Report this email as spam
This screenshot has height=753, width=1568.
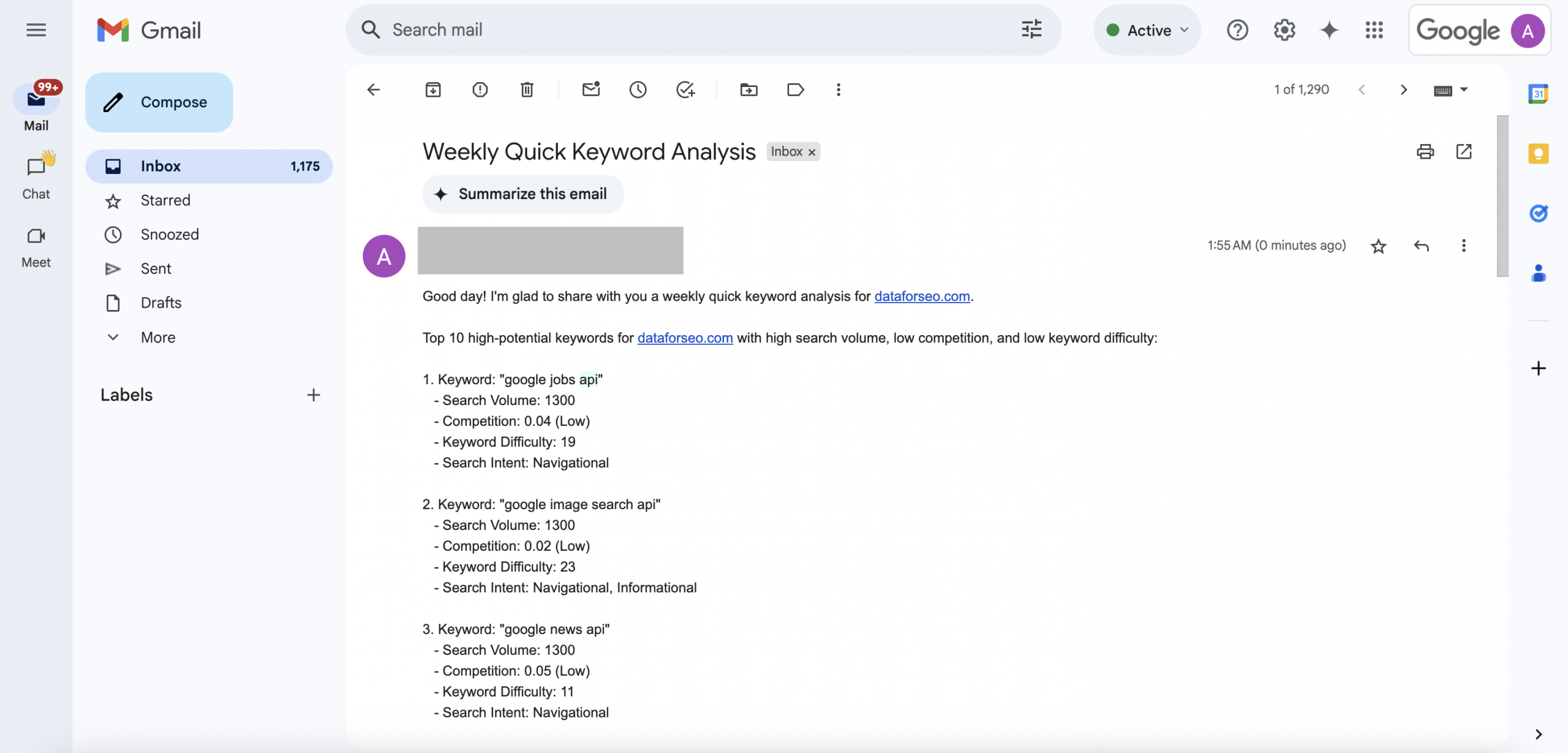[480, 90]
